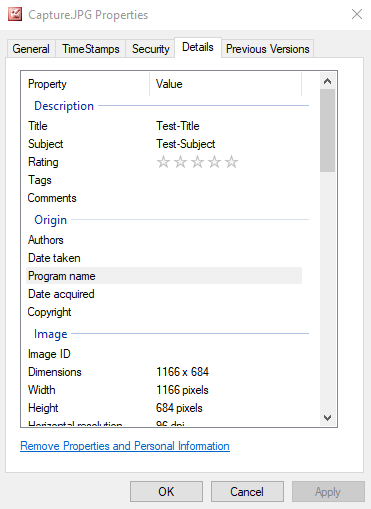Set Rating to five stars

pos(231,162)
